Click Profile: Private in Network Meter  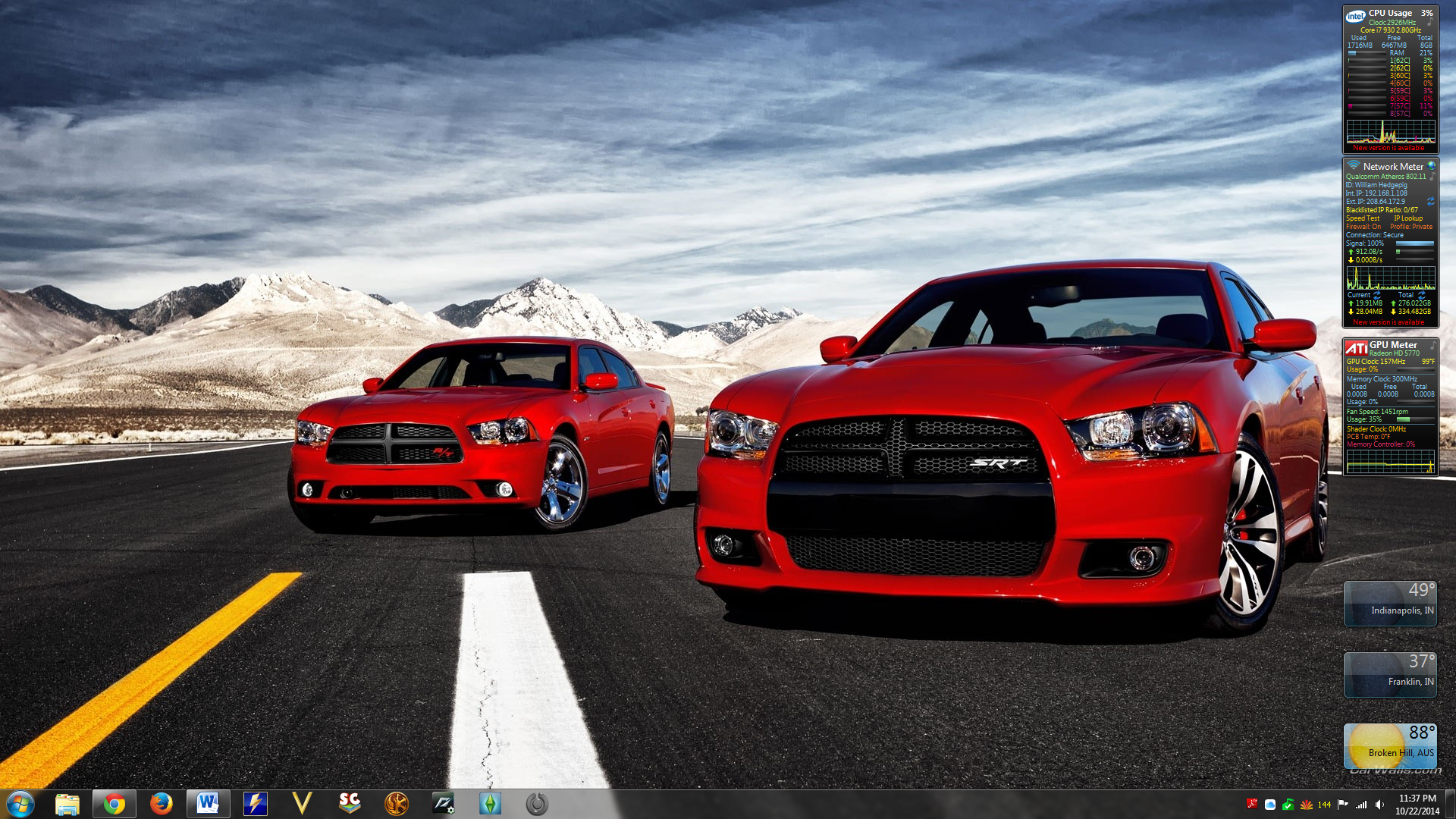tap(1411, 227)
